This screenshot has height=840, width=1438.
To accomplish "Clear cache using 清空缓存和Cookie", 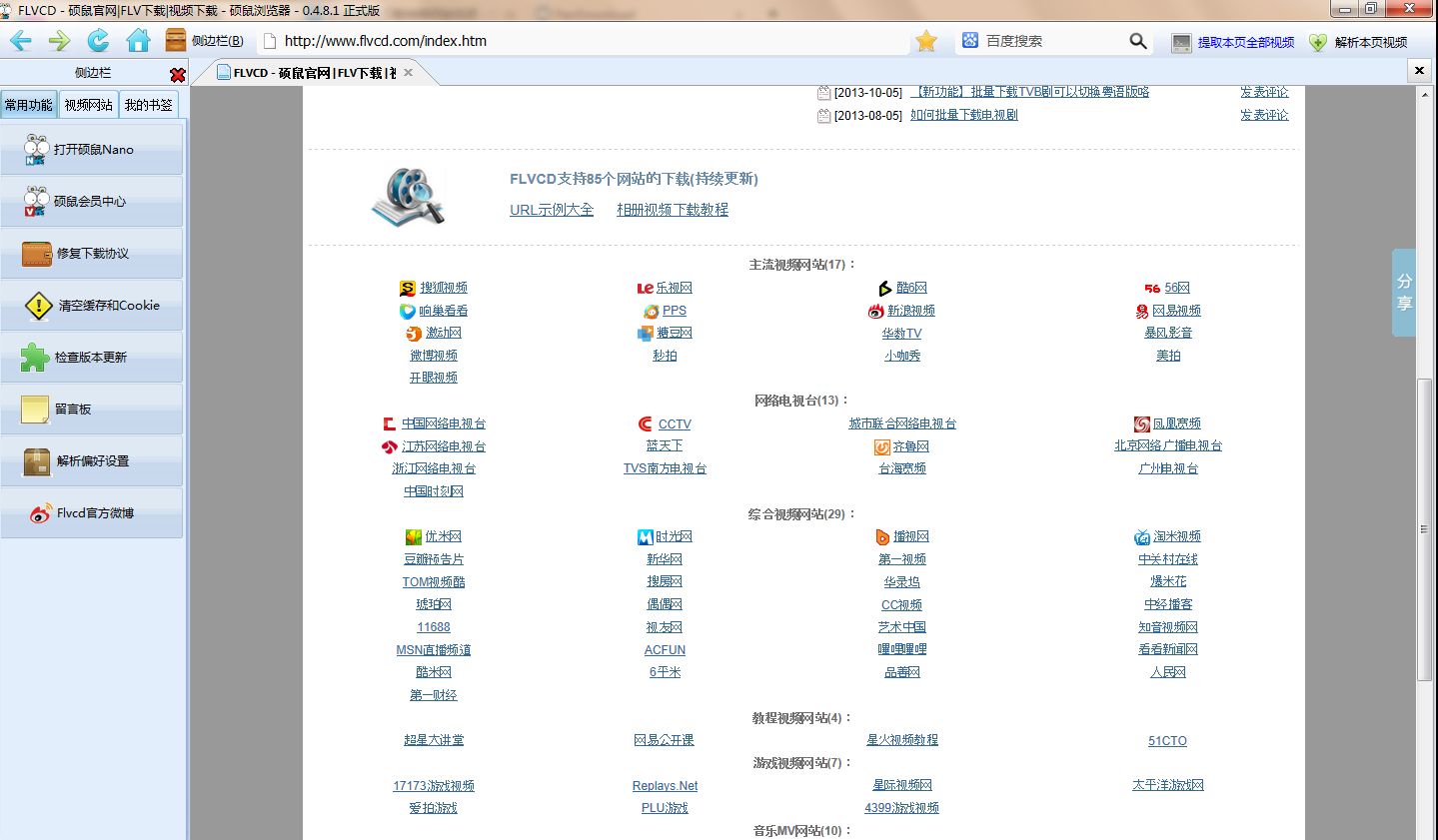I will tap(92, 306).
